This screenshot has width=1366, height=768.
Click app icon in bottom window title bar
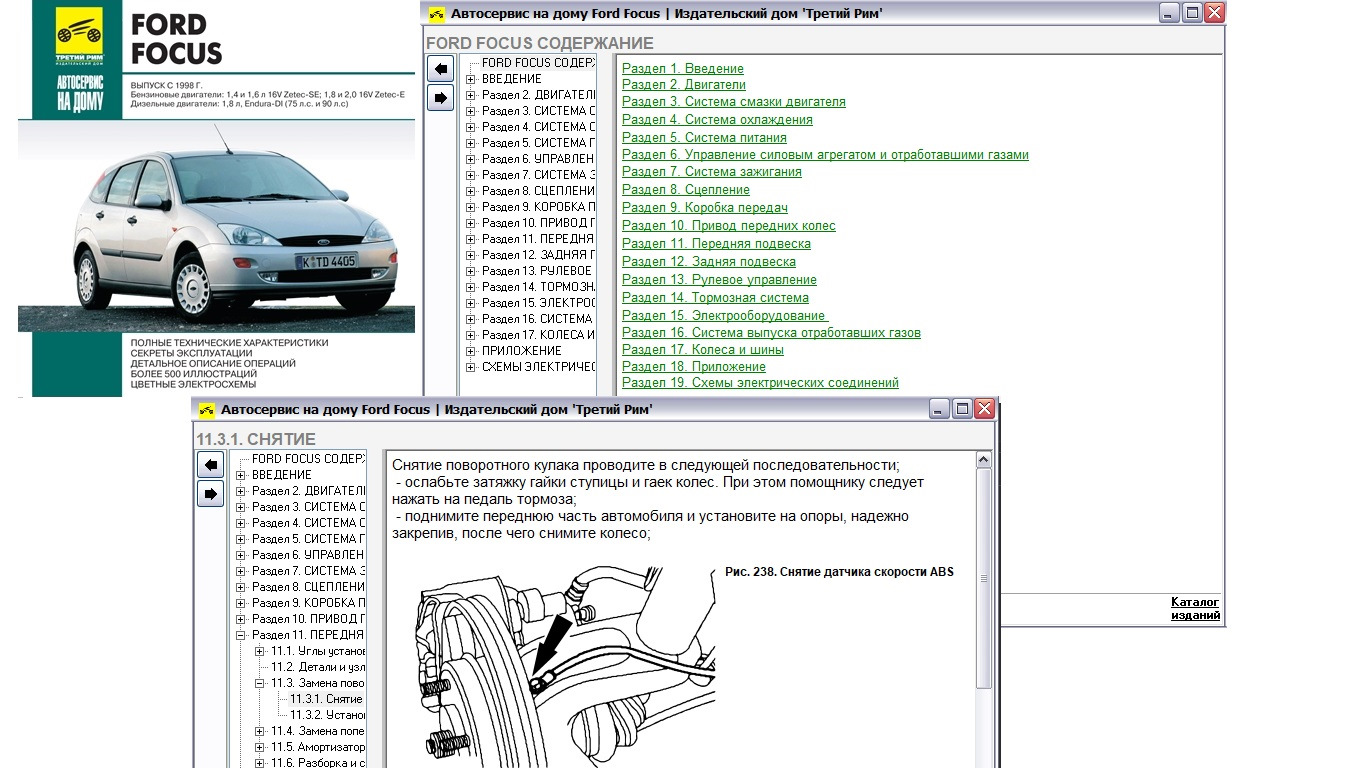207,410
